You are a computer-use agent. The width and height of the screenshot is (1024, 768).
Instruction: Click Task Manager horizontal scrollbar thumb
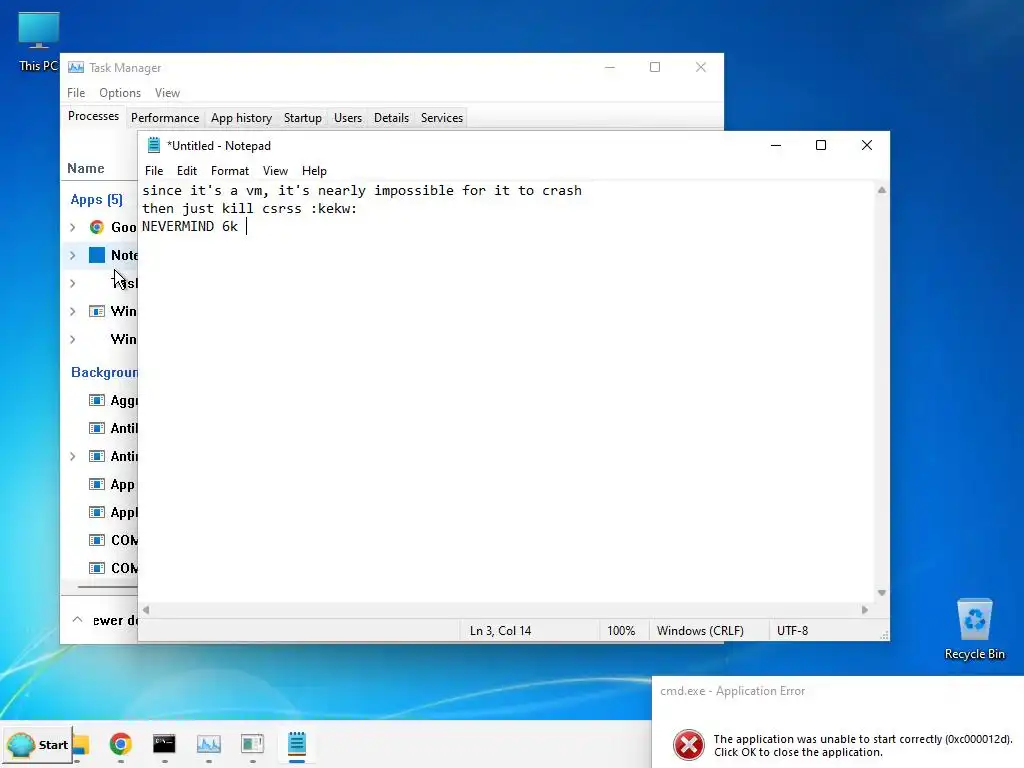coord(107,586)
